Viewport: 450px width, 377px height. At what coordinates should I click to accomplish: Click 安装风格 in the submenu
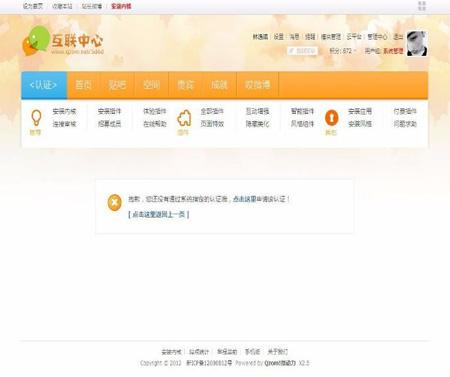tap(360, 124)
